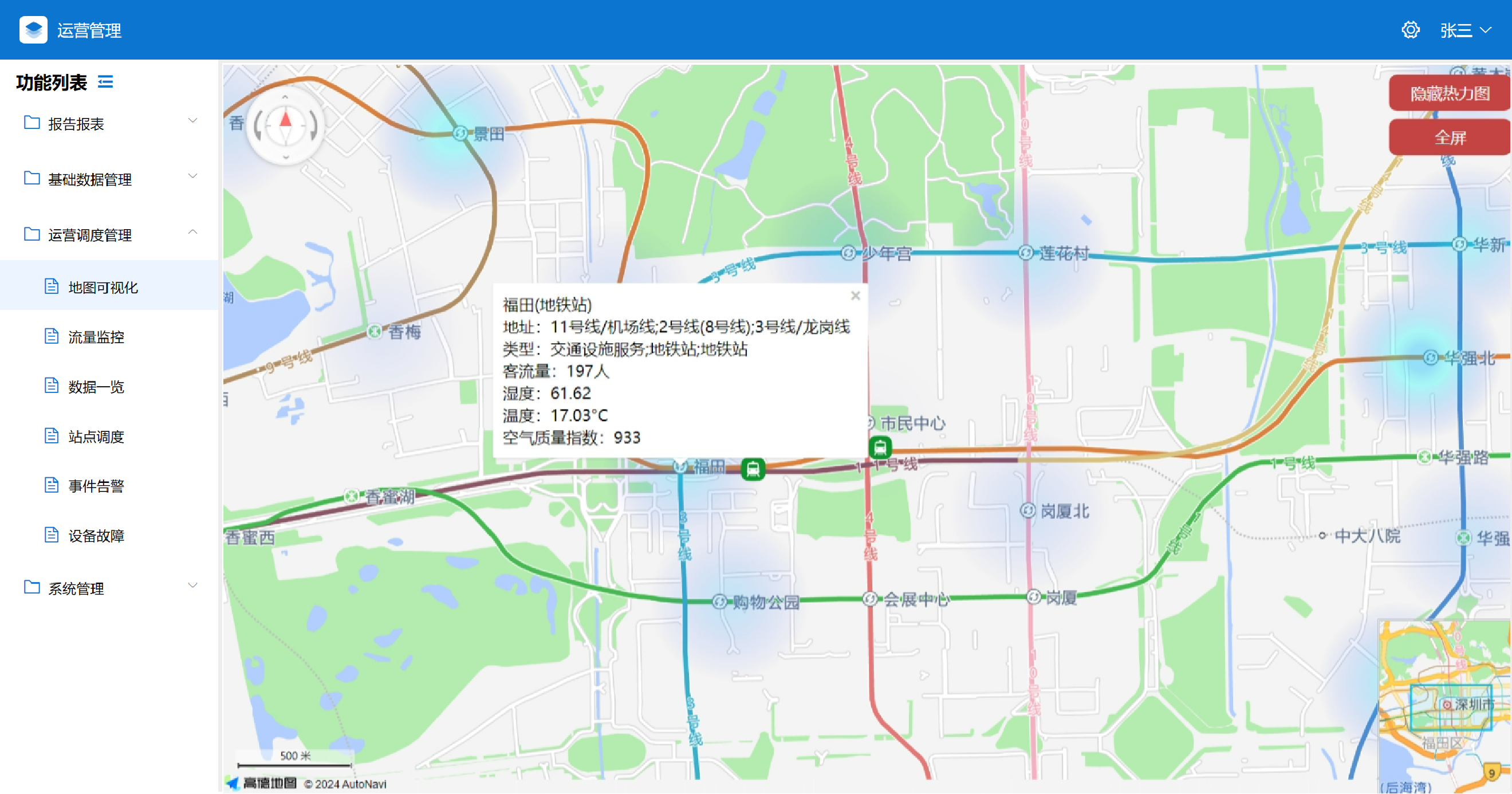Screen dimensions: 1512x794
Task: Click the 空气质量指数: 933 text
Action: [571, 438]
